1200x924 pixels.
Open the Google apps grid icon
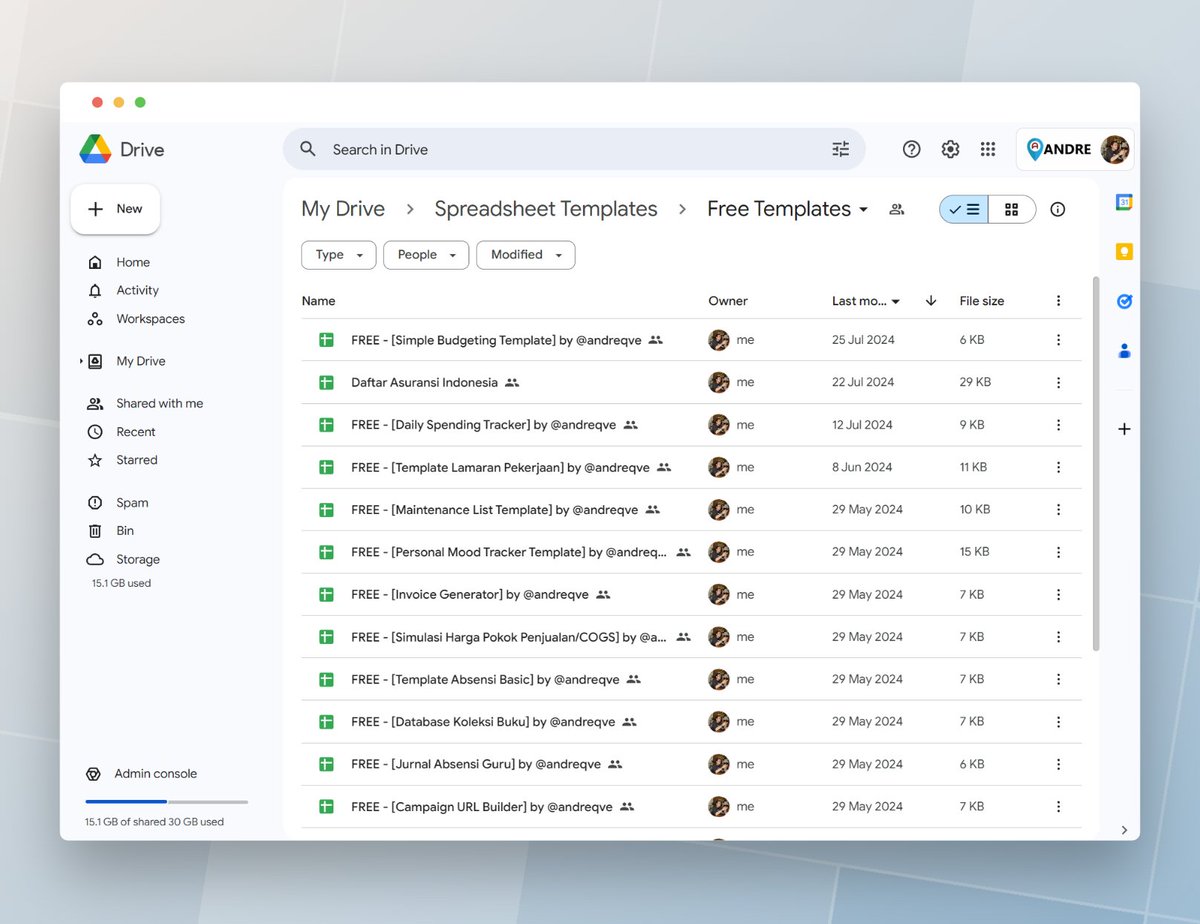pyautogui.click(x=988, y=149)
